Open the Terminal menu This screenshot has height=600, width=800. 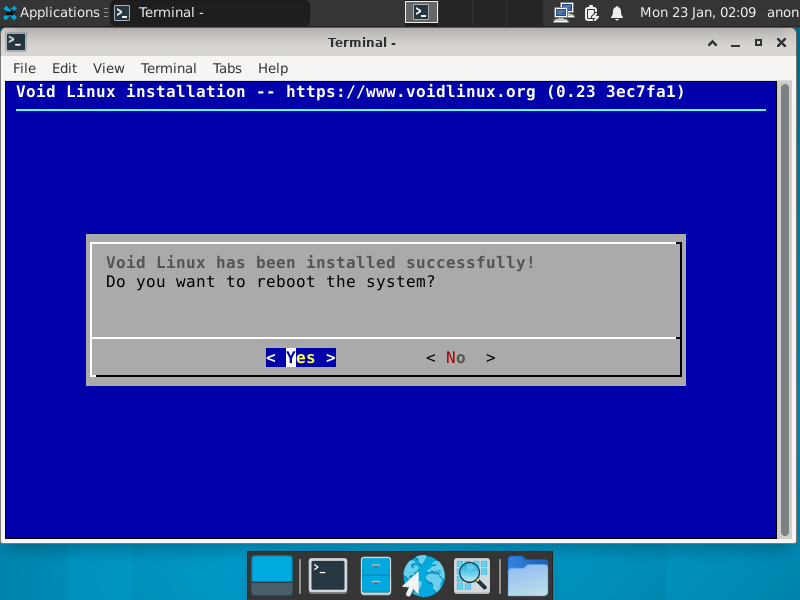tap(168, 68)
